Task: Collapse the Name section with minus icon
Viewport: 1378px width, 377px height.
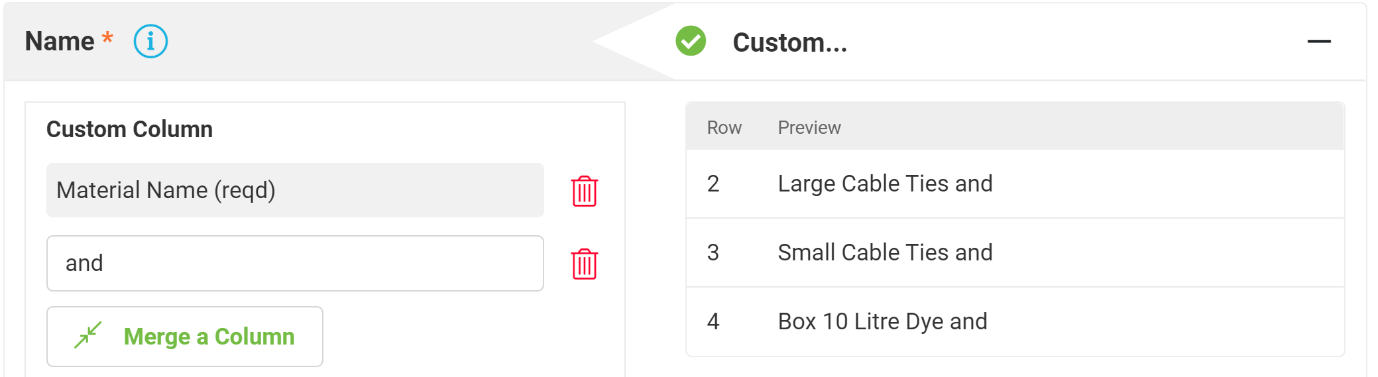Action: pyautogui.click(x=1319, y=41)
